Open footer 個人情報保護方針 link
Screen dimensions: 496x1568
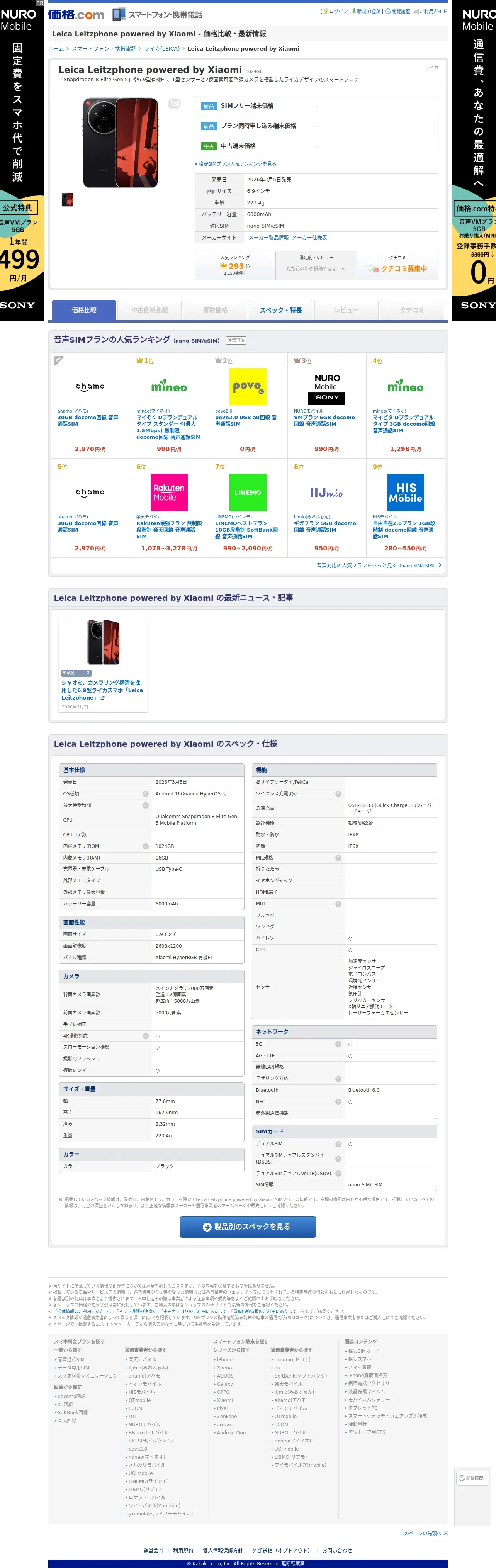tap(223, 1550)
